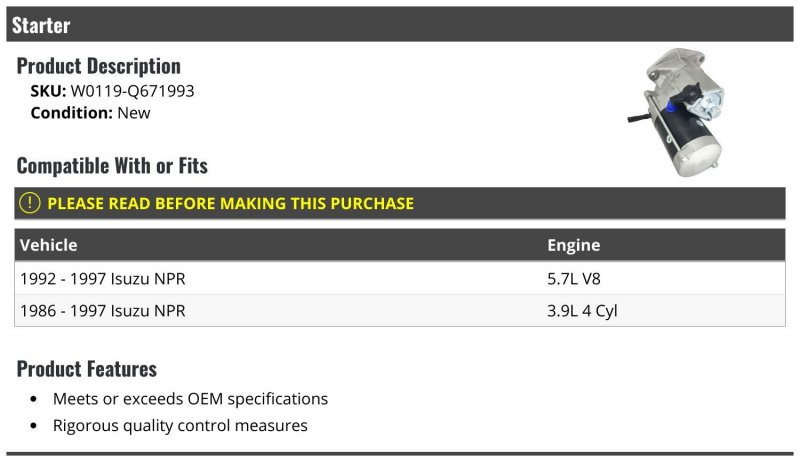Click the bullet before 'Meets or exceeds'

point(34,399)
